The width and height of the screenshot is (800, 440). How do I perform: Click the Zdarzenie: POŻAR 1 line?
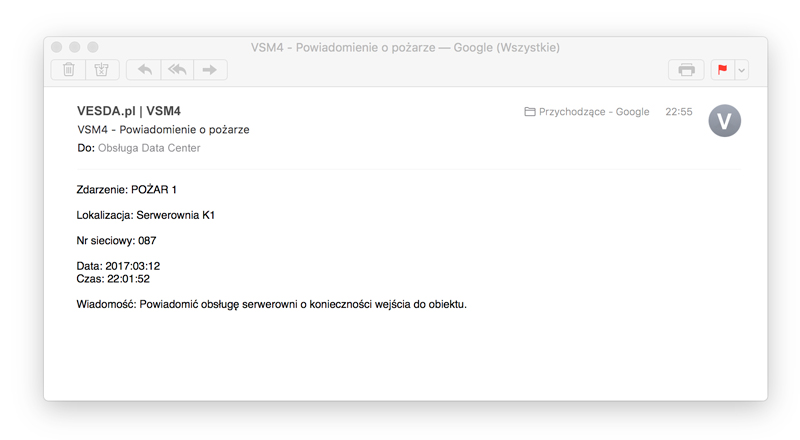coord(127,189)
